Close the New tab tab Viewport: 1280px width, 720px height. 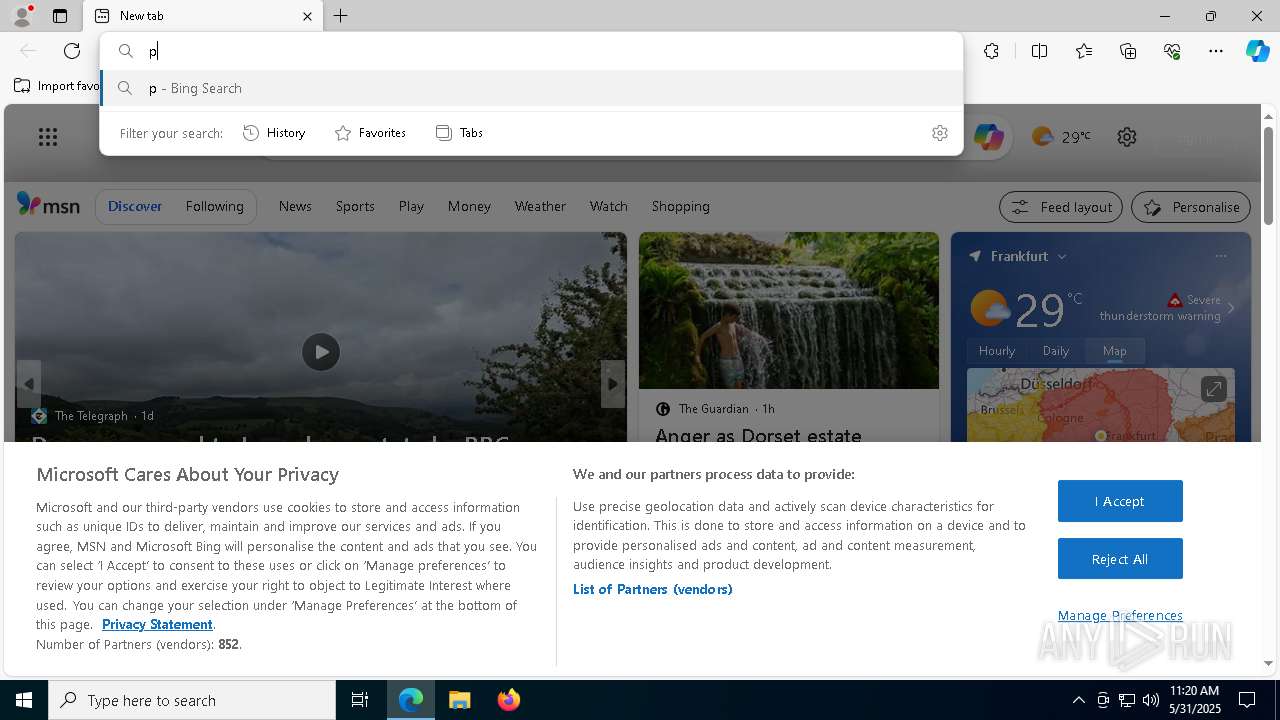pos(307,16)
